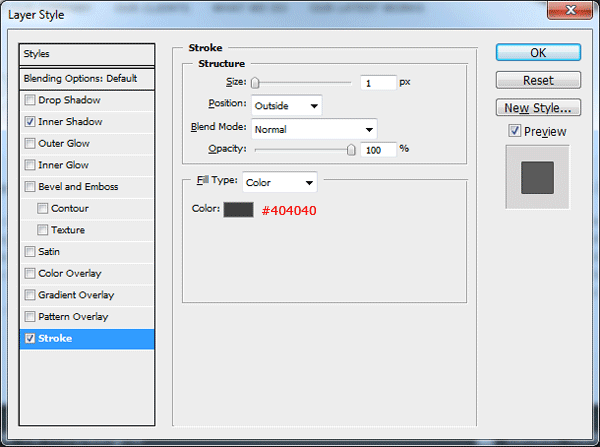Turn on the Gradient Overlay checkbox

coord(31,295)
